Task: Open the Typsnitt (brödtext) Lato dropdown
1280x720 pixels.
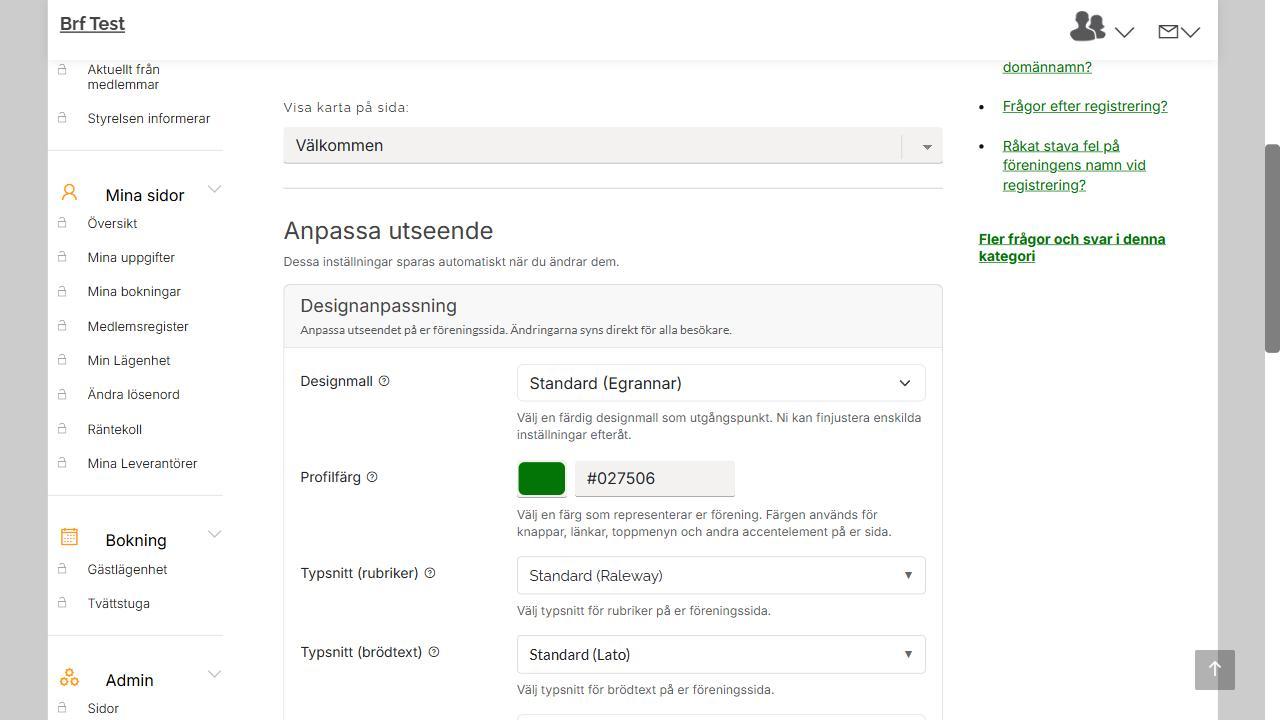Action: (x=721, y=654)
